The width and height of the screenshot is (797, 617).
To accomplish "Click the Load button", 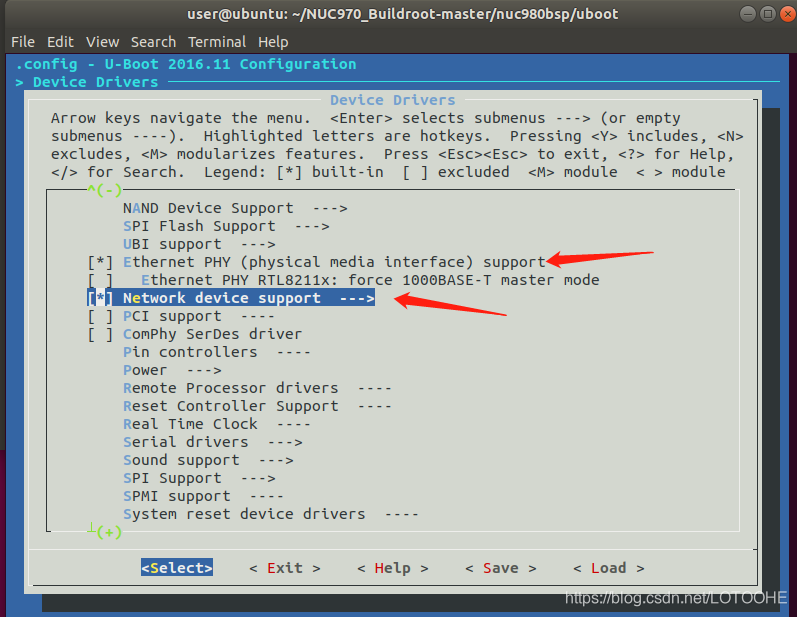I will click(608, 568).
